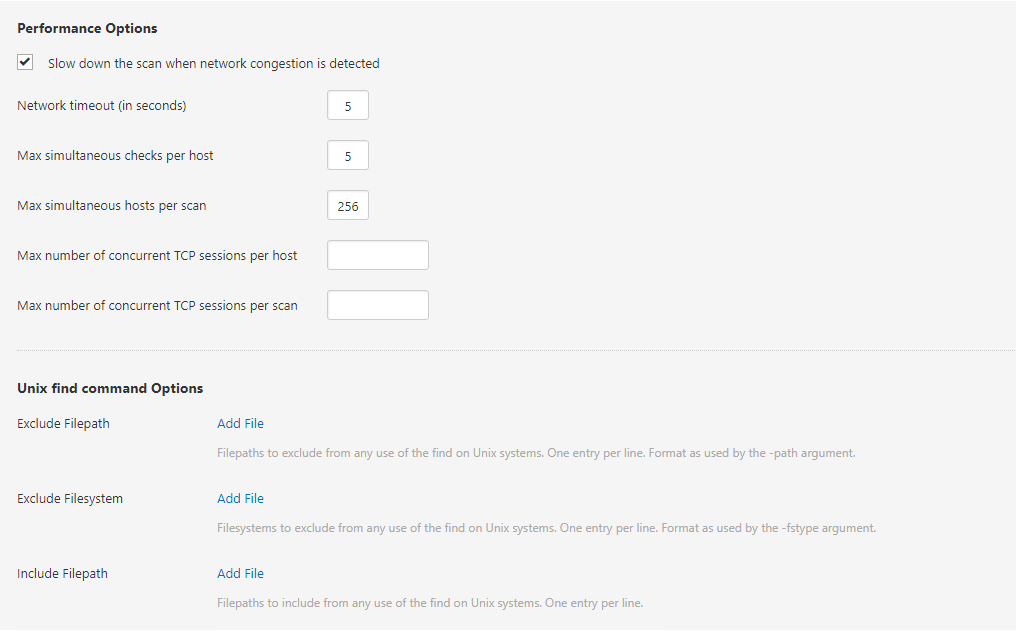
Task: Add File for Exclude Filepath
Action: click(240, 423)
